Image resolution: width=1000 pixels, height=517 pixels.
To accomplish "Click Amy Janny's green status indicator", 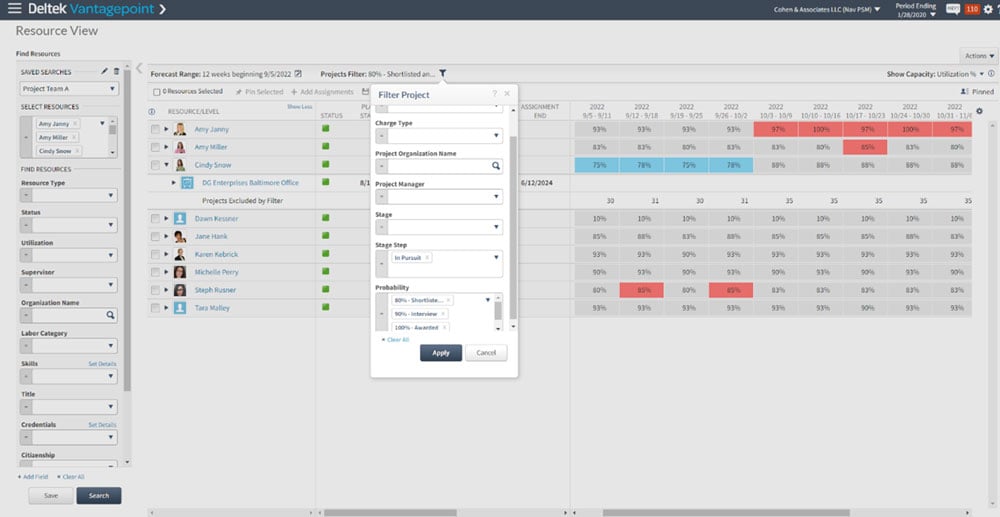I will [x=325, y=128].
